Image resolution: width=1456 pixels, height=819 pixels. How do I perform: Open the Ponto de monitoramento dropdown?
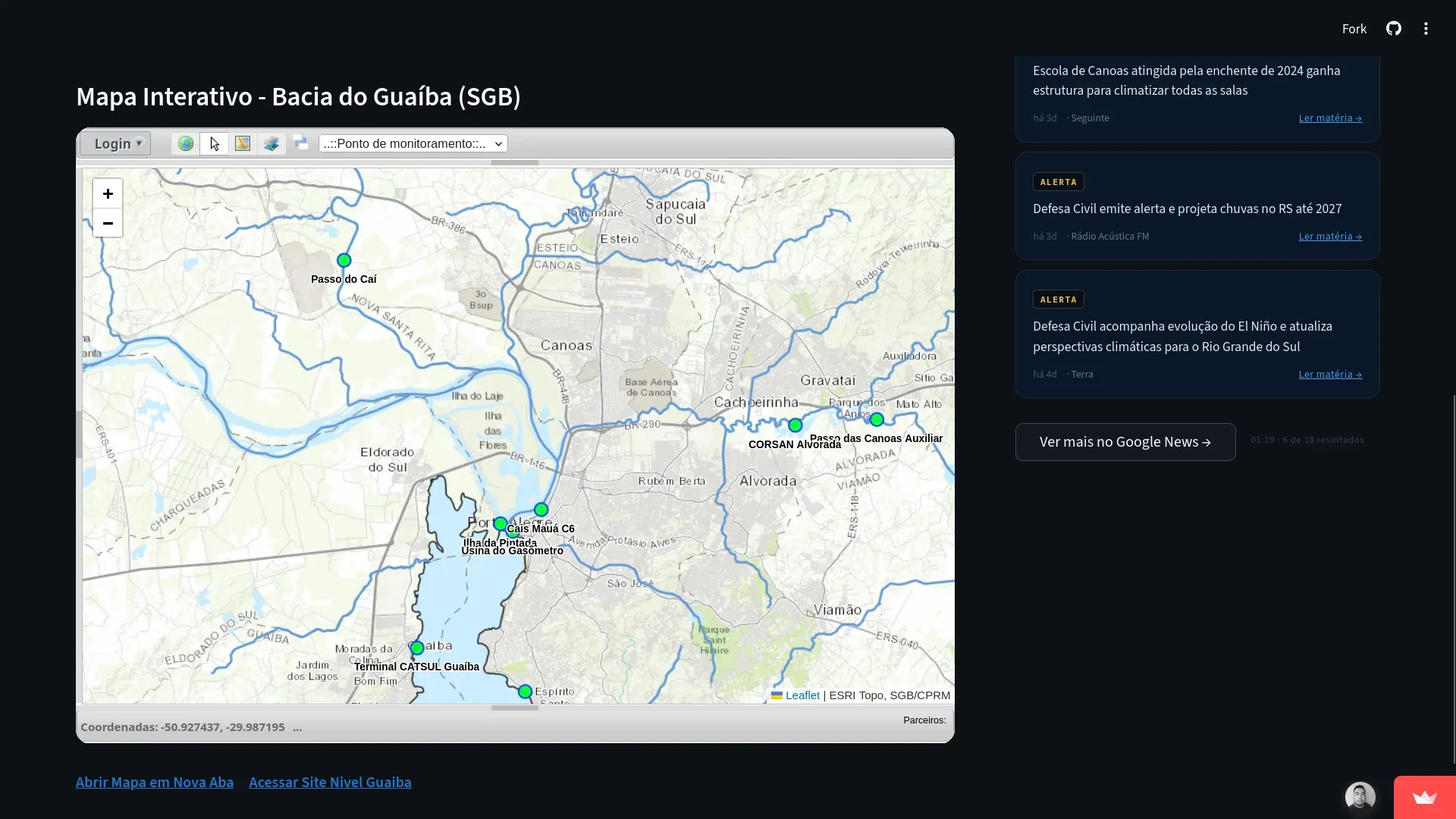[x=413, y=143]
